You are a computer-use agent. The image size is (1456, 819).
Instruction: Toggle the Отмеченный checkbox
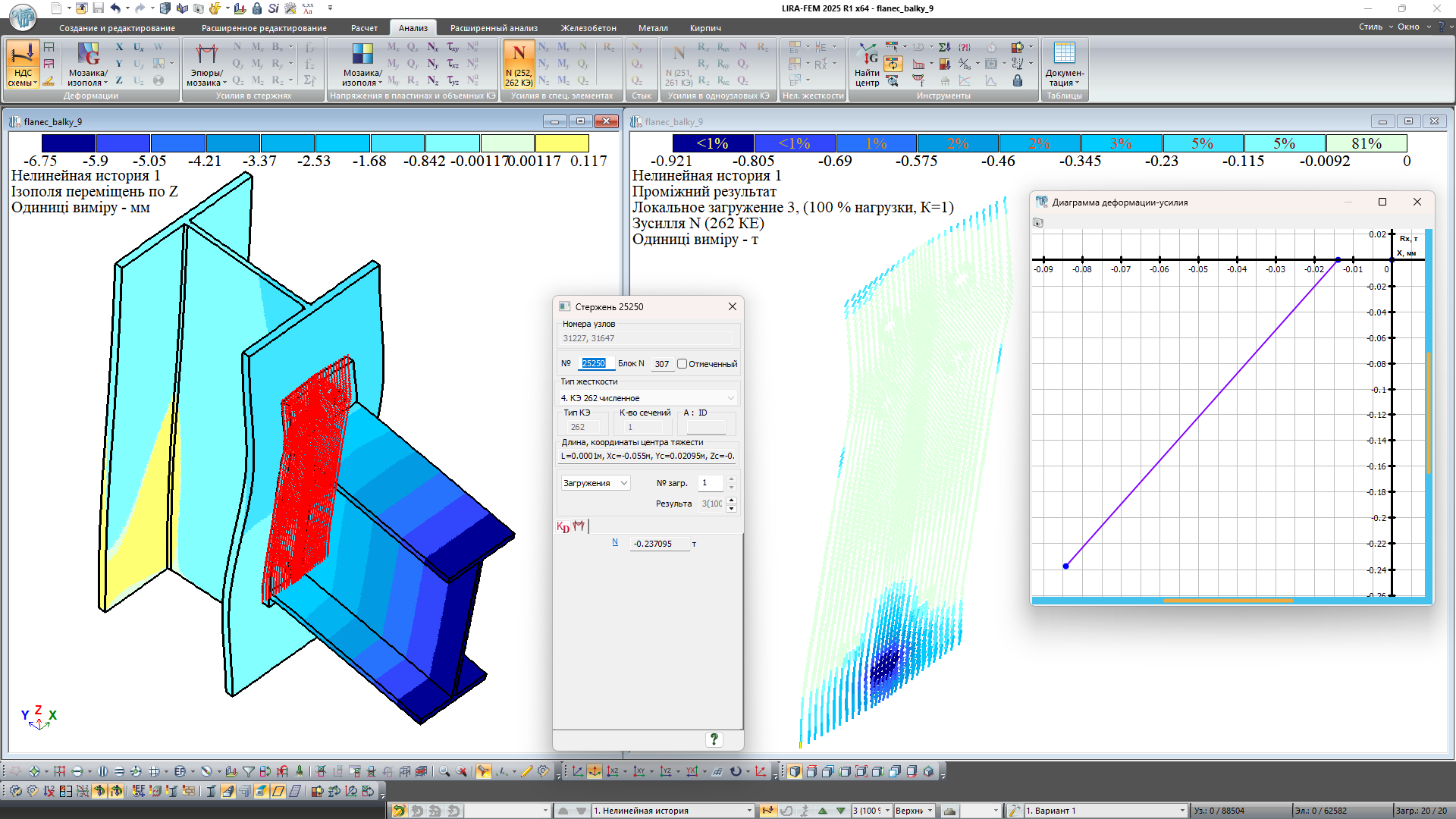click(x=682, y=364)
